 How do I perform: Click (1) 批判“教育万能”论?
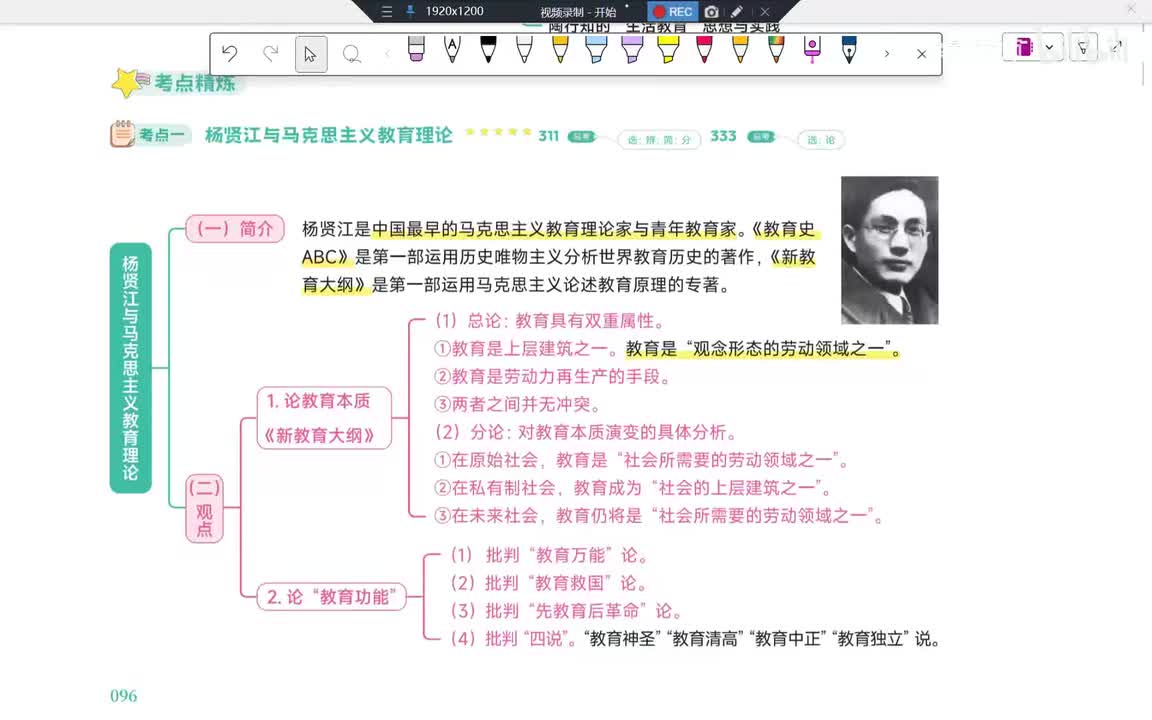[x=550, y=555]
